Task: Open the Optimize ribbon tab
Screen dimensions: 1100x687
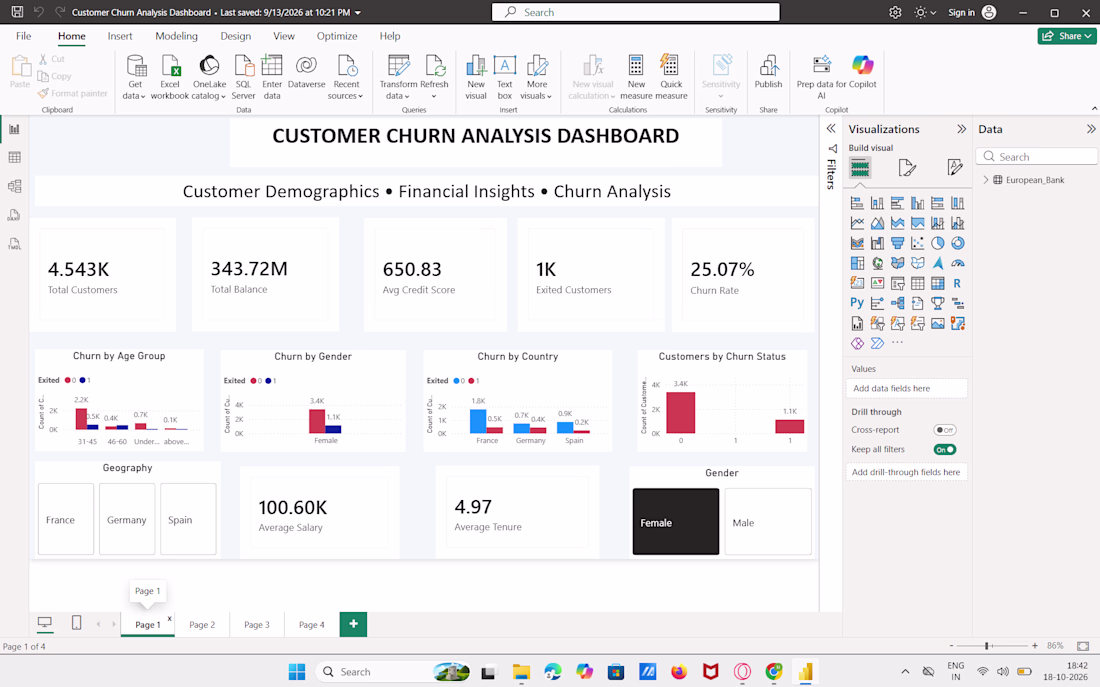Action: (x=337, y=36)
